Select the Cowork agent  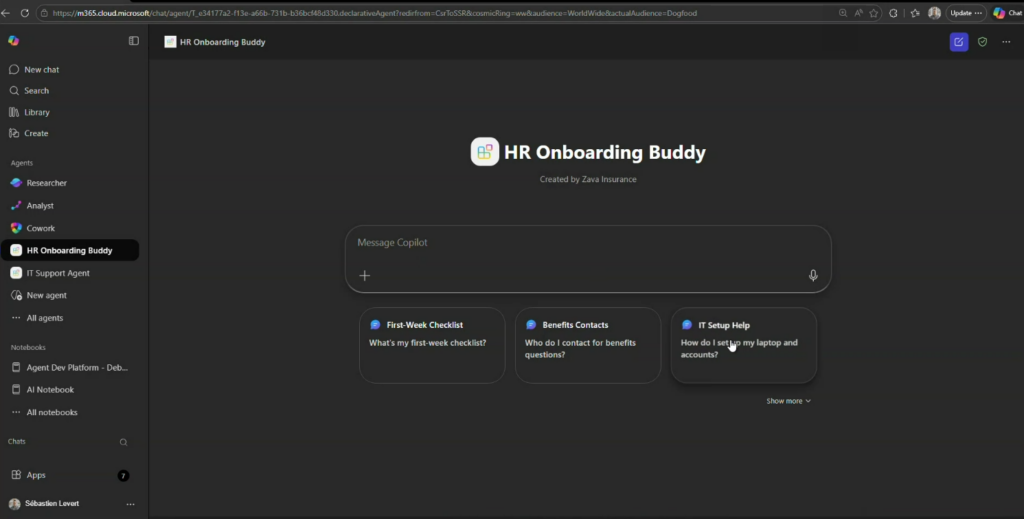coord(40,228)
